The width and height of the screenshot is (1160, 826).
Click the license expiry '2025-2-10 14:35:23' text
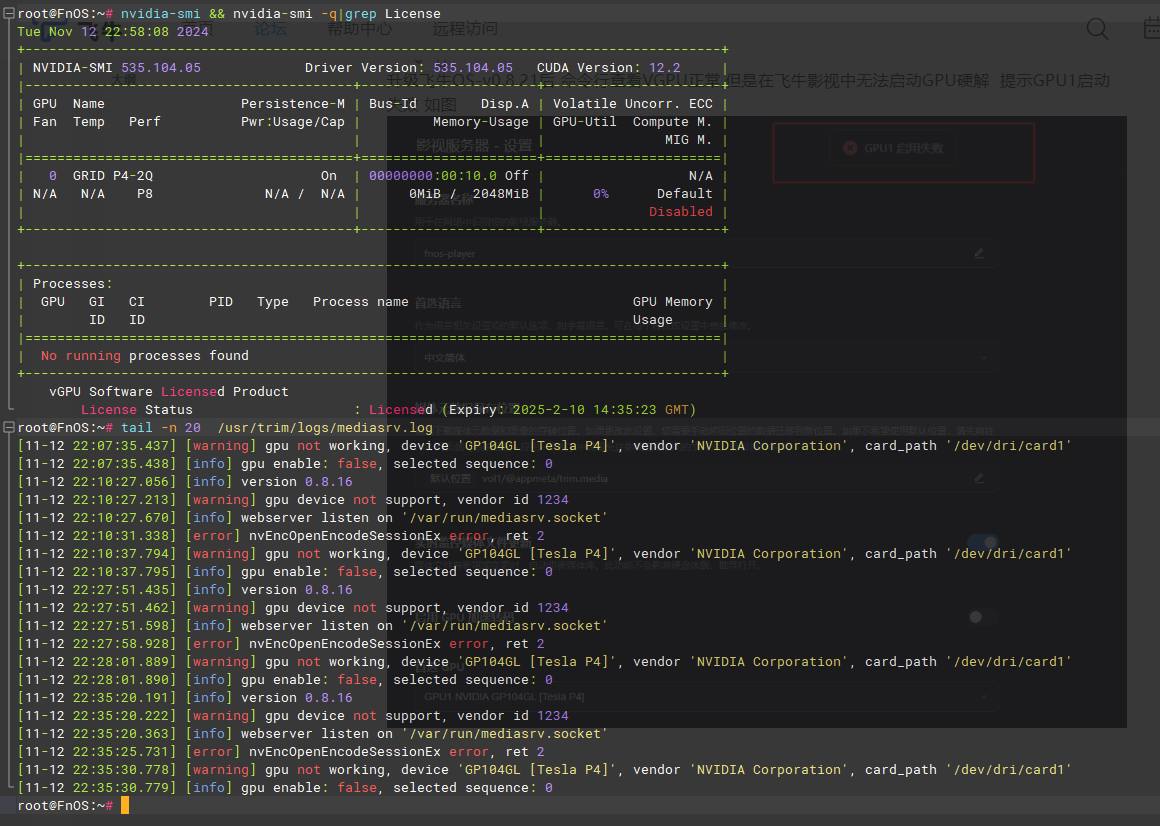point(584,410)
